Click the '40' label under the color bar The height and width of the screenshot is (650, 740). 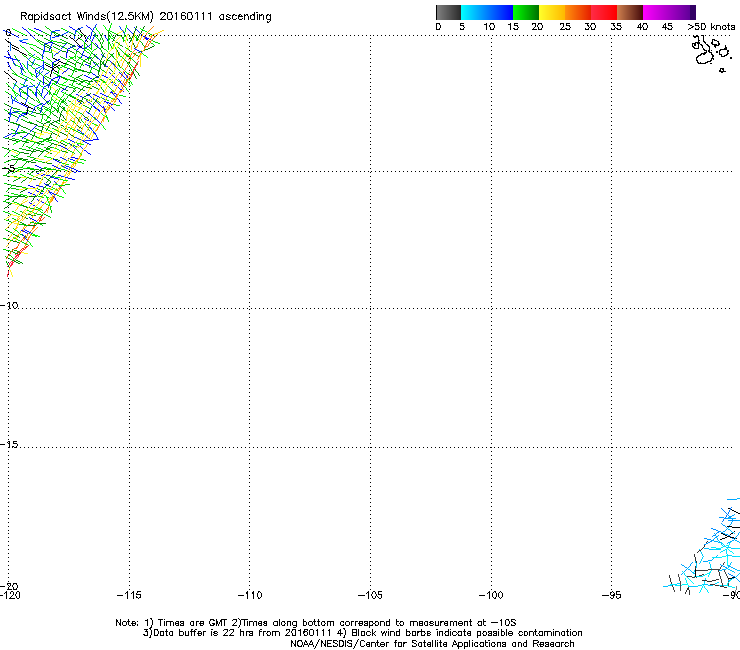(642, 26)
